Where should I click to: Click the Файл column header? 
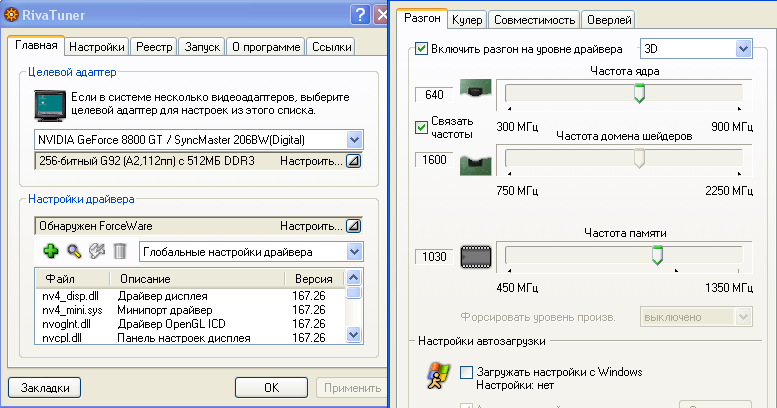pyautogui.click(x=73, y=279)
